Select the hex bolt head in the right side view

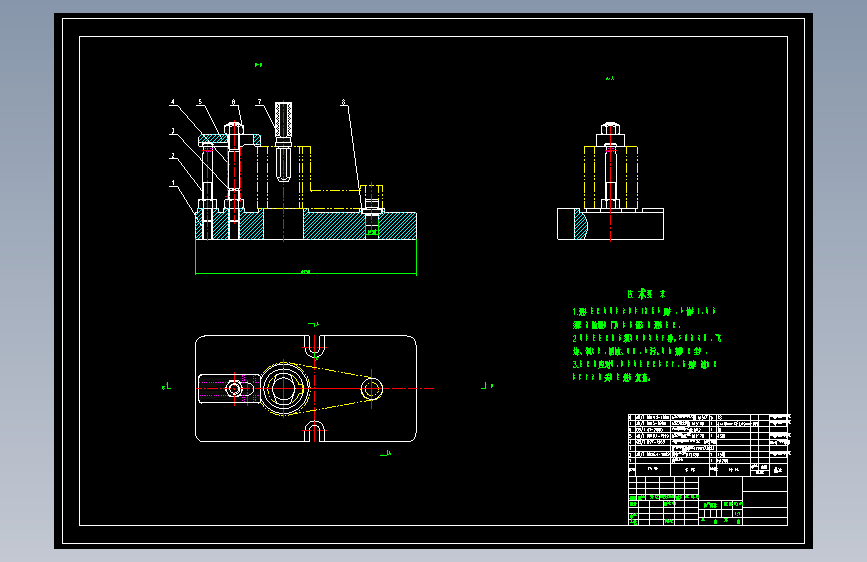tap(610, 129)
